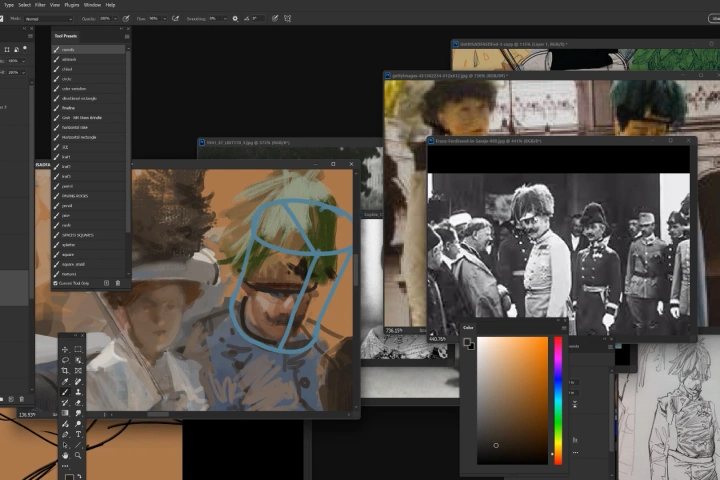Open the blending Mode dropdown

49,19
